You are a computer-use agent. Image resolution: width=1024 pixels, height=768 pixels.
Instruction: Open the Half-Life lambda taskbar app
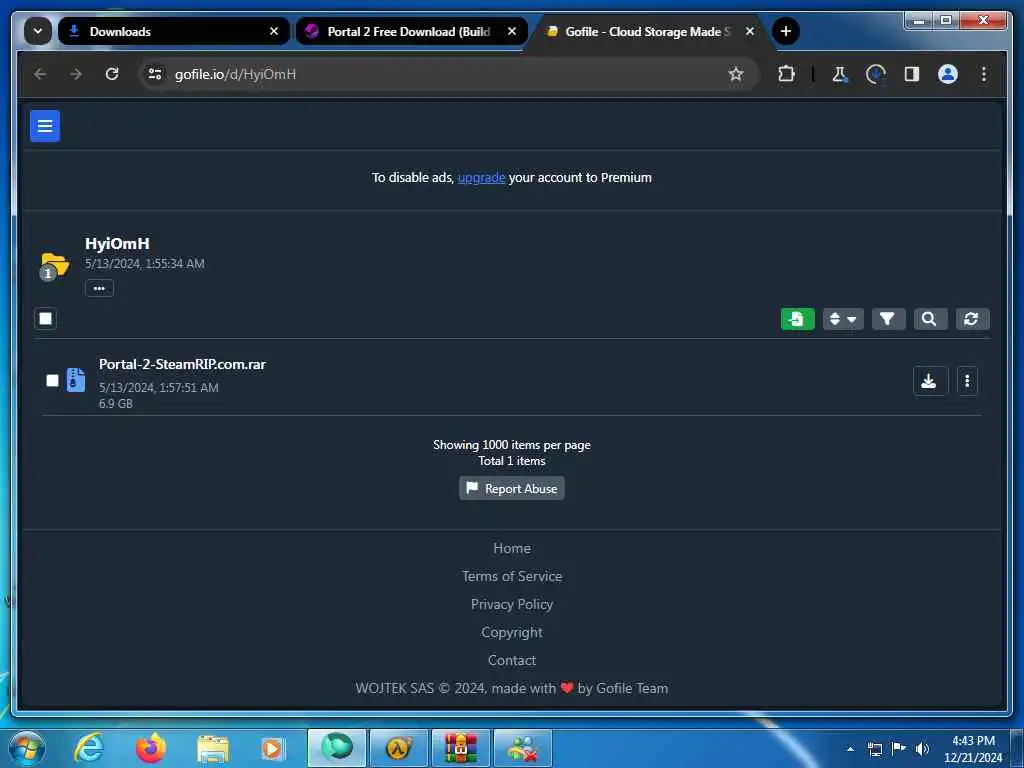tap(398, 748)
